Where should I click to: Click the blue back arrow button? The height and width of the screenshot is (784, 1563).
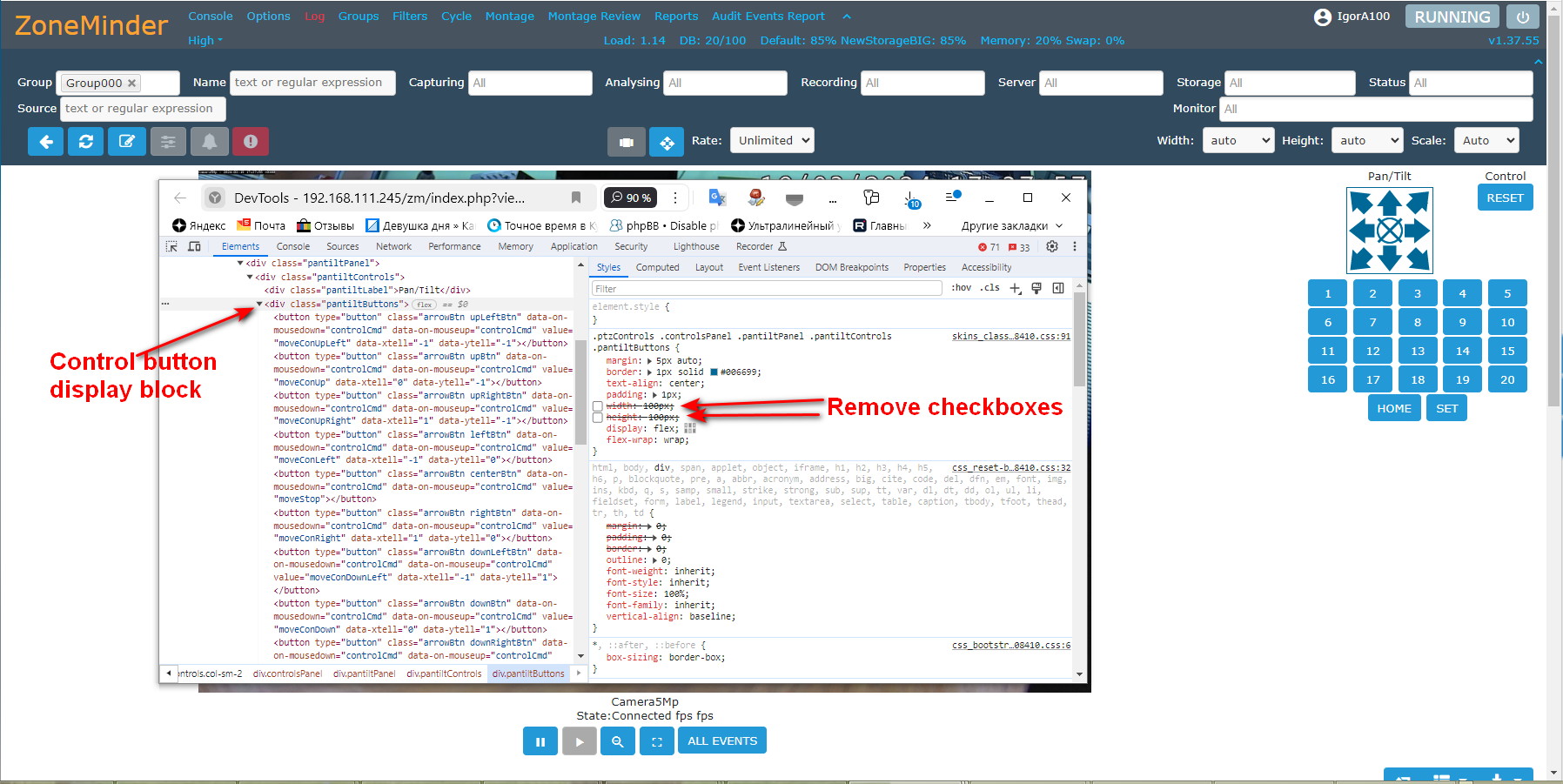click(45, 141)
